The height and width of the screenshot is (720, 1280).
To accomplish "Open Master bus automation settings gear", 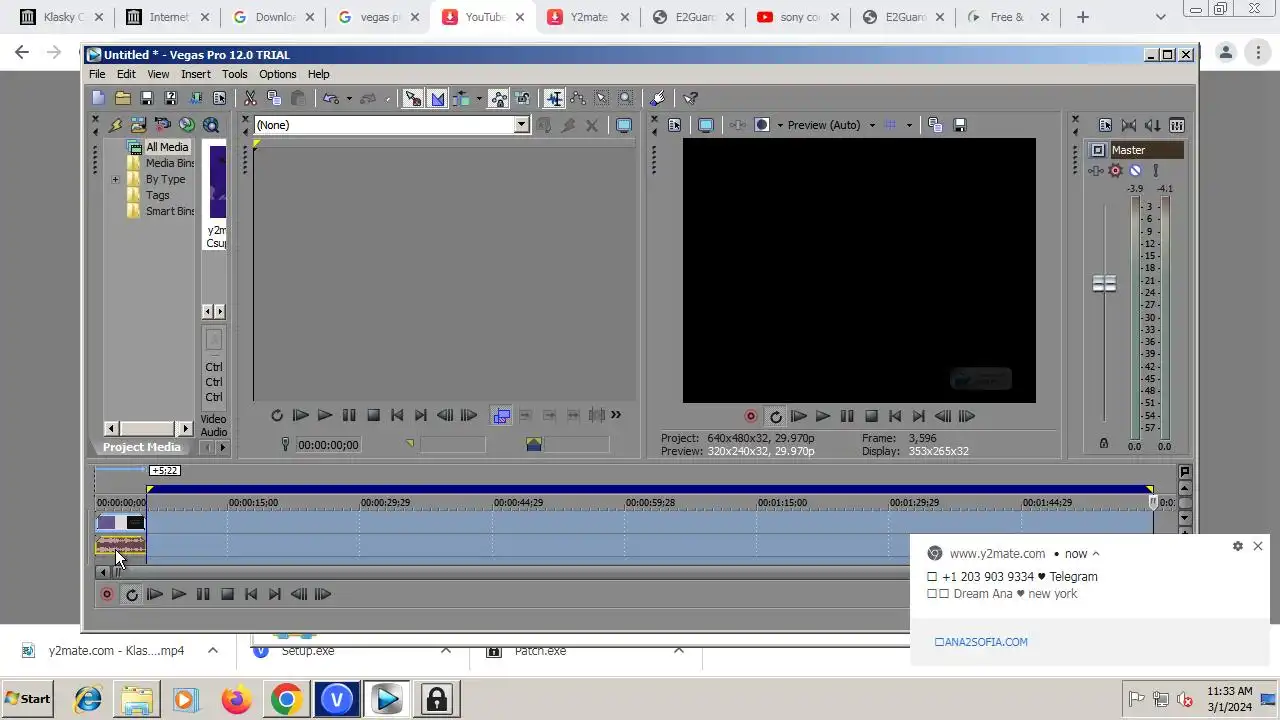I will pos(1115,171).
